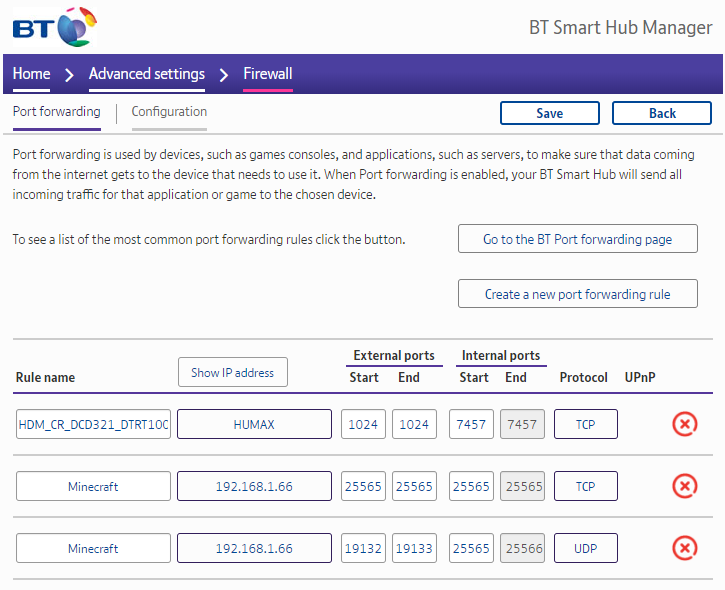Select the Port forwarding tab

(56, 112)
